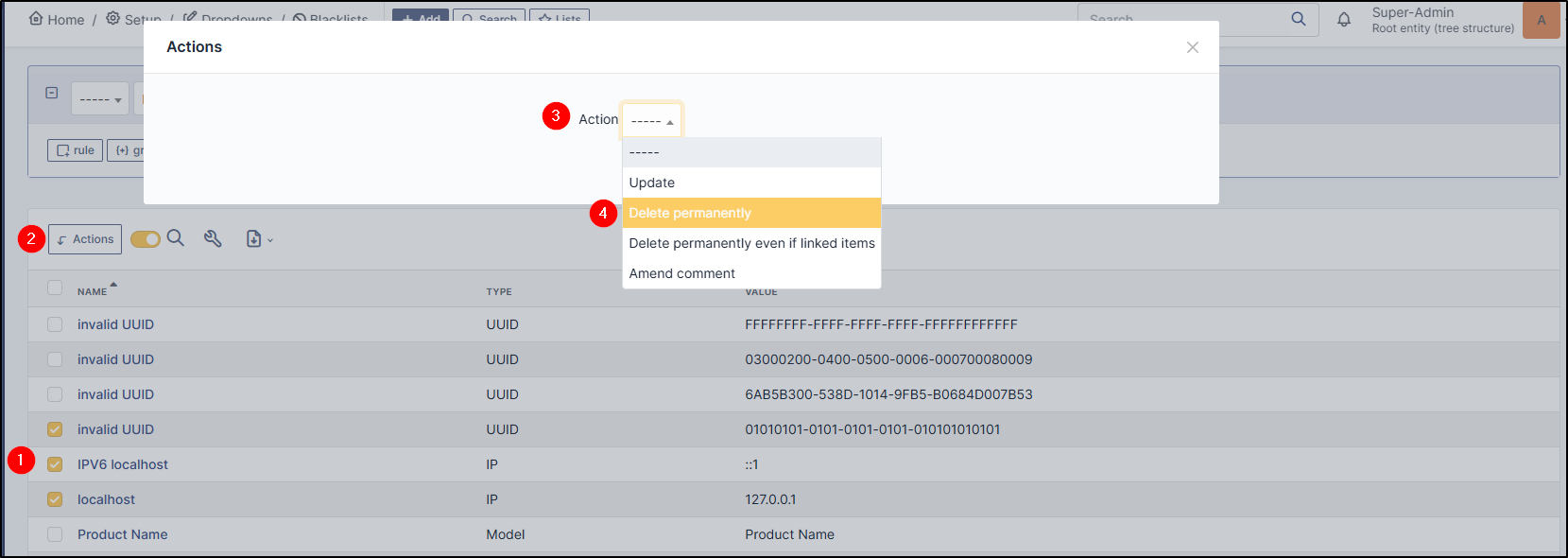The image size is (1568, 558).
Task: Tick the select-all checkbox in the header
Action: [55, 288]
